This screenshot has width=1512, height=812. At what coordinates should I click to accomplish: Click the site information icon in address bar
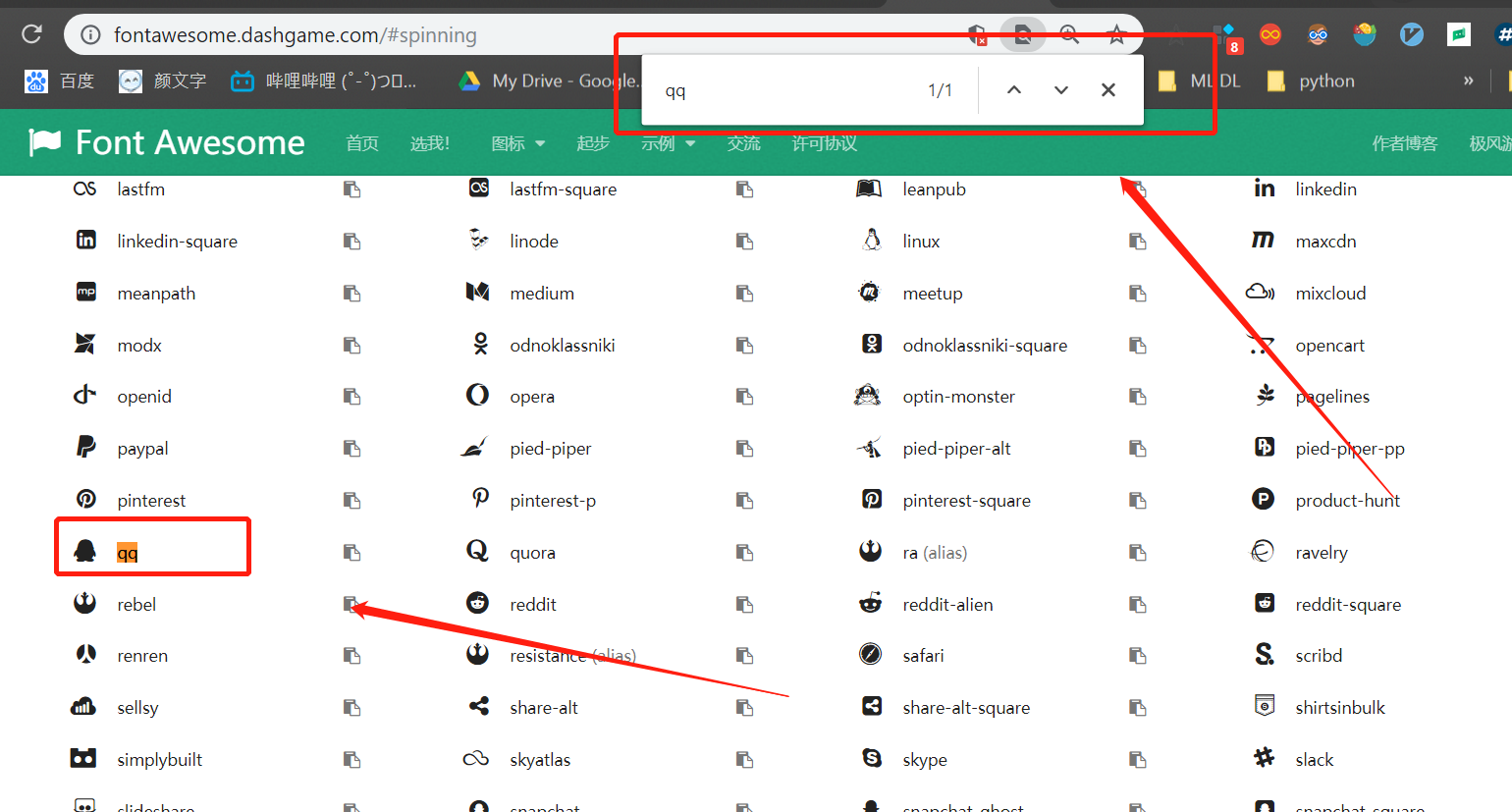coord(90,35)
